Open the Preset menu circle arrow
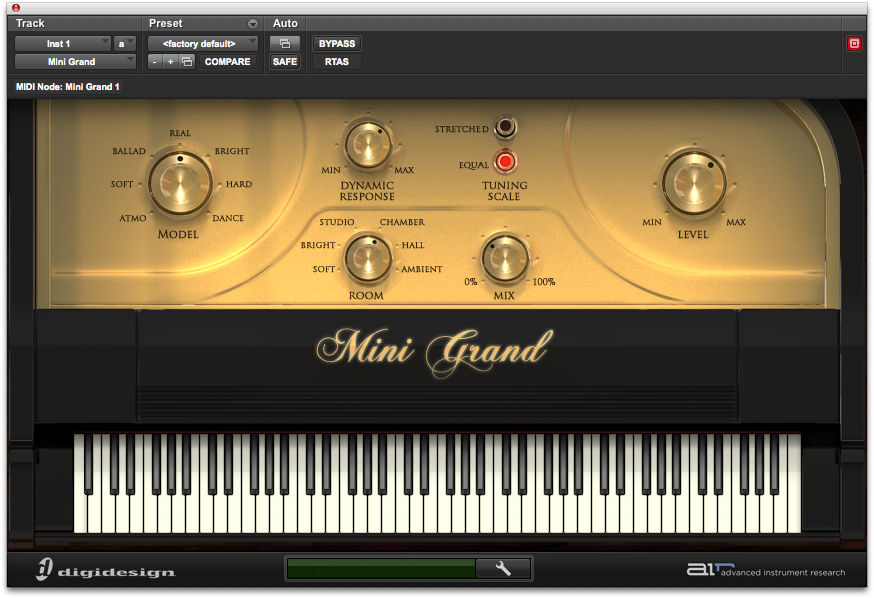 [253, 23]
